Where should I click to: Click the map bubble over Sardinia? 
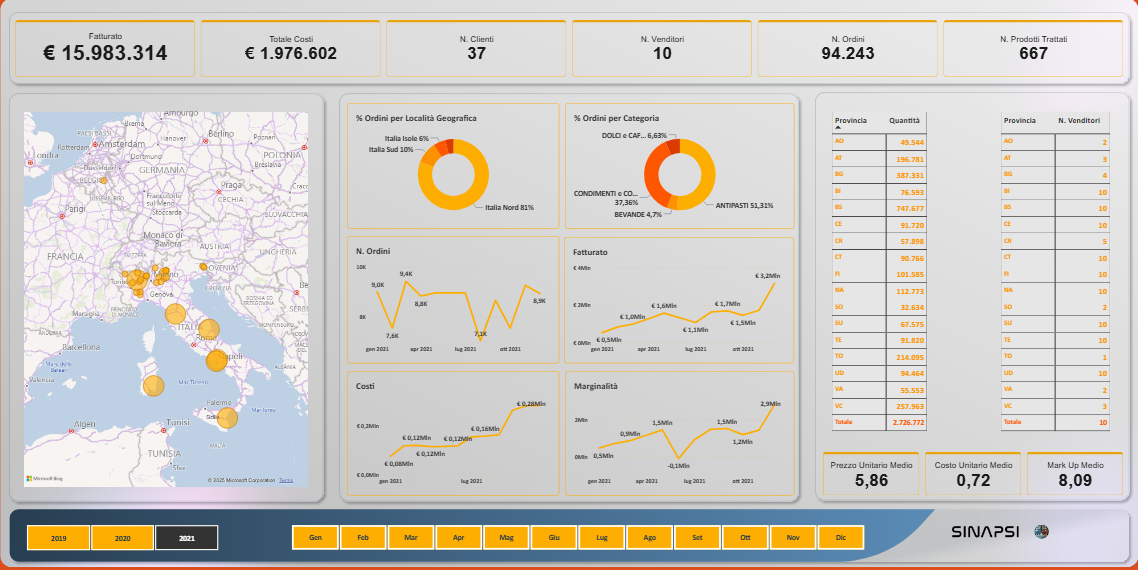153,385
